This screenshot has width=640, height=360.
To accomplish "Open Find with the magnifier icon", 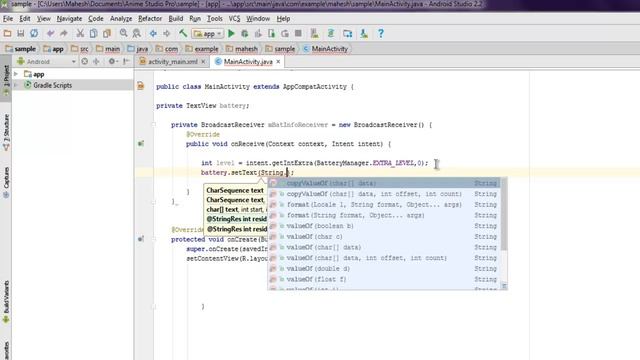I will tap(123, 33).
